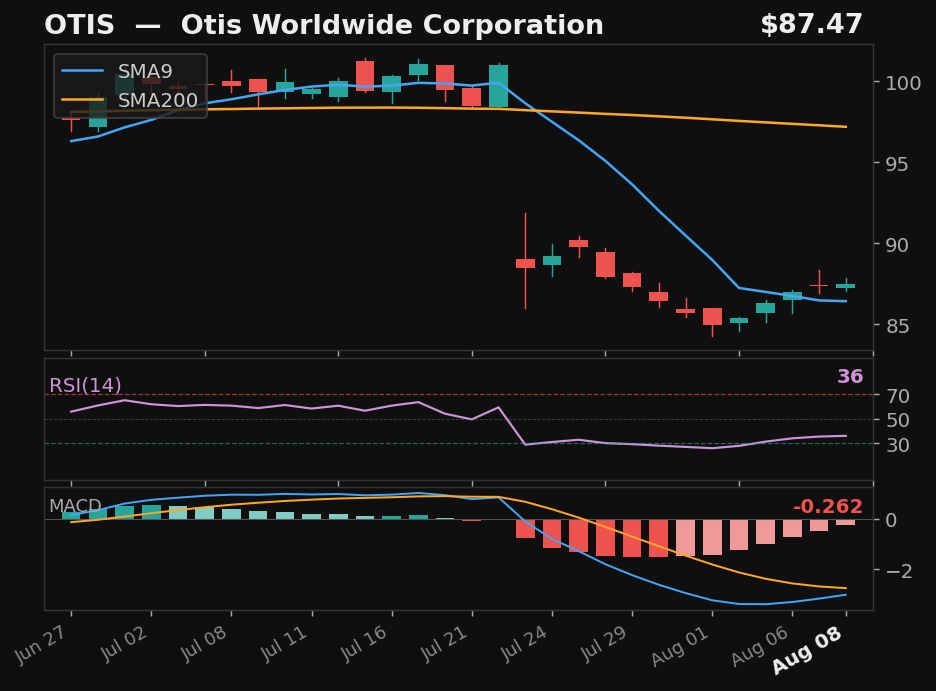Click the Aug 06 date label
936x691 pixels.
[760, 646]
